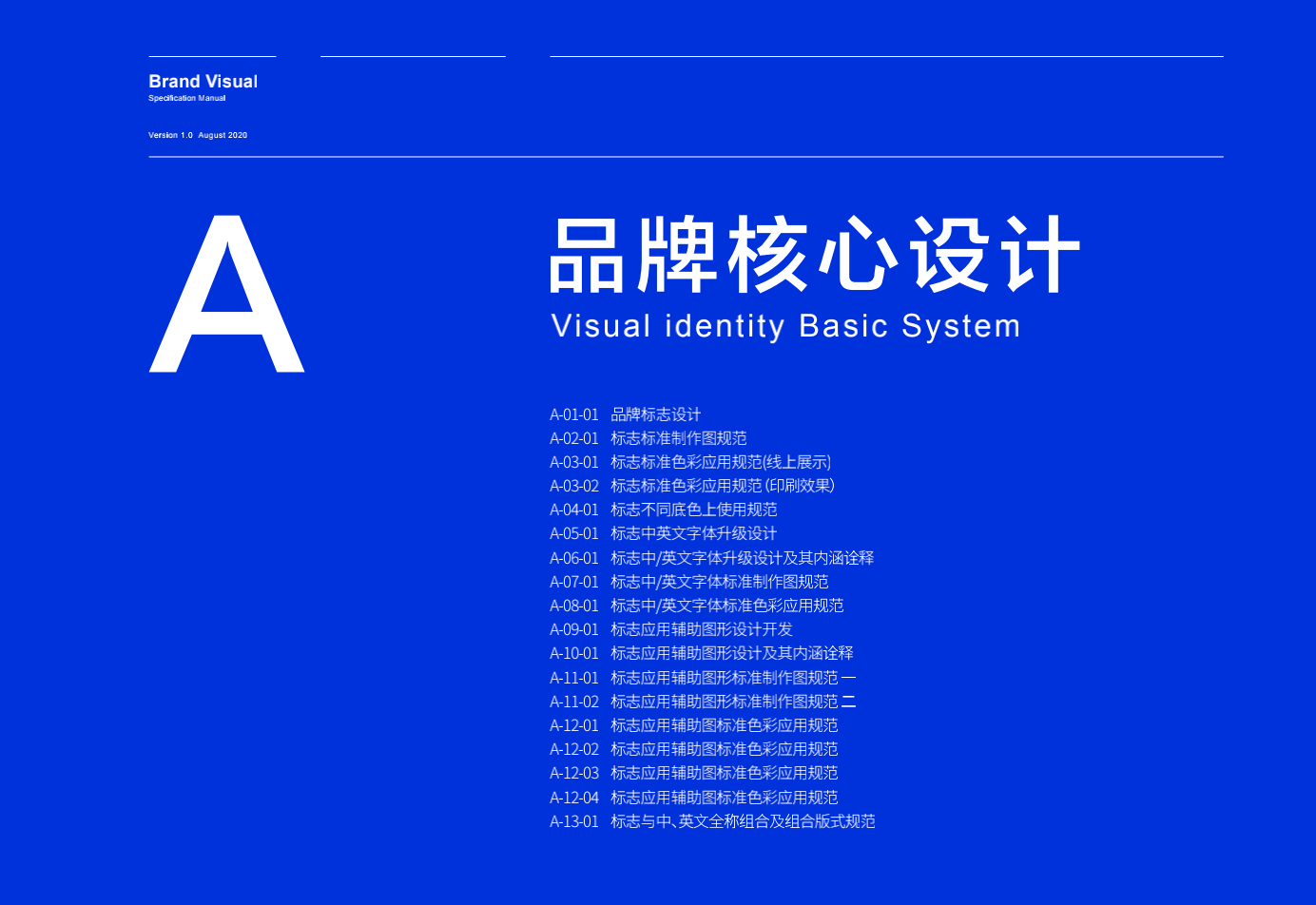Click the A-12-02 entry line
Screen dimensions: 1316x905
pyautogui.click(x=694, y=749)
